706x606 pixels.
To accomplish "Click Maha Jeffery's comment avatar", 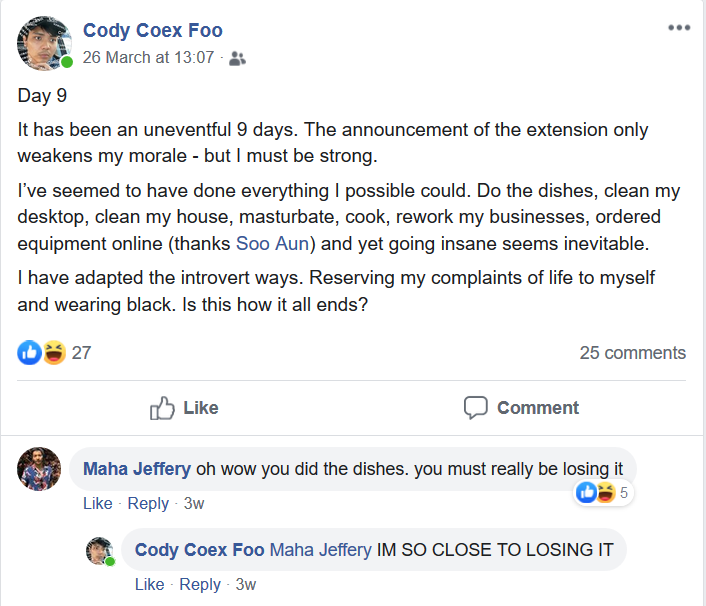I will [39, 469].
